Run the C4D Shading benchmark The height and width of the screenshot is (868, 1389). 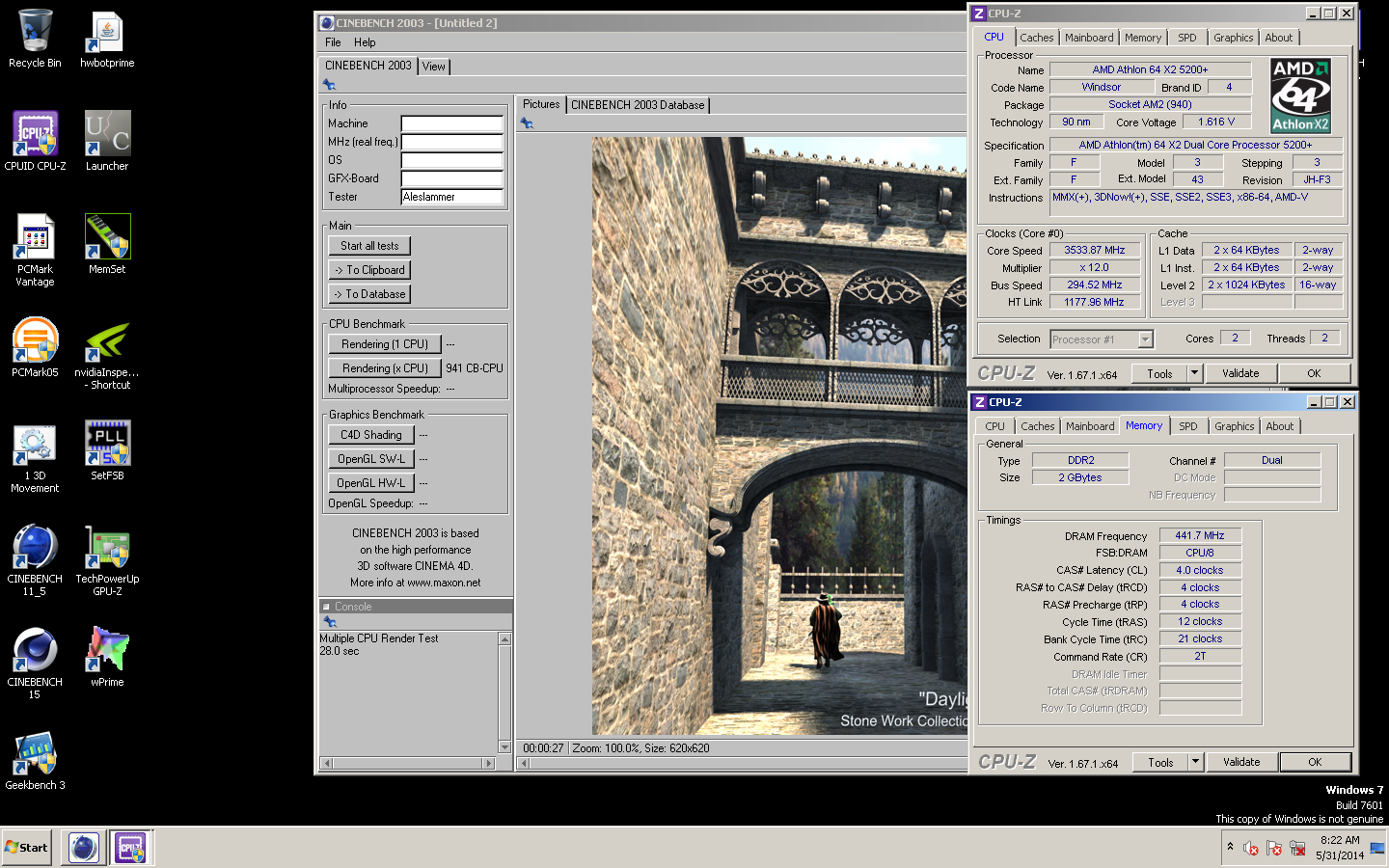tap(371, 435)
